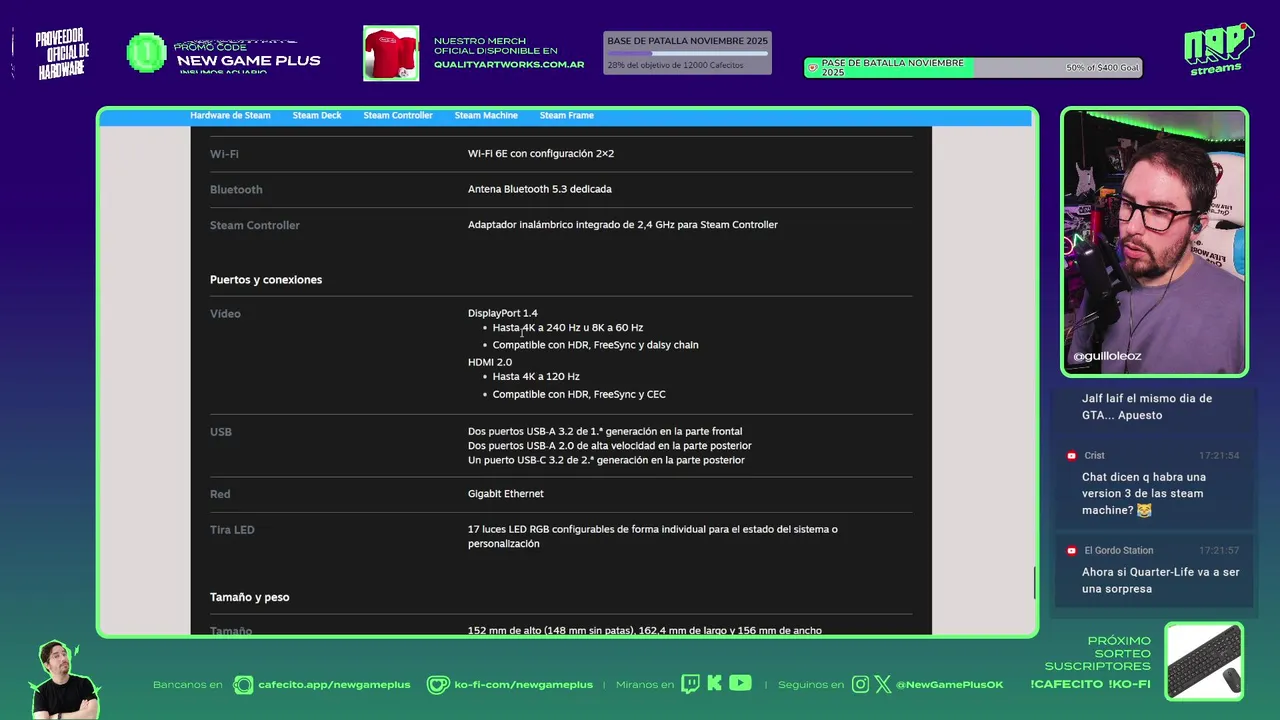Click the Tira LED row label
Viewport: 1280px width, 720px height.
[x=232, y=530]
